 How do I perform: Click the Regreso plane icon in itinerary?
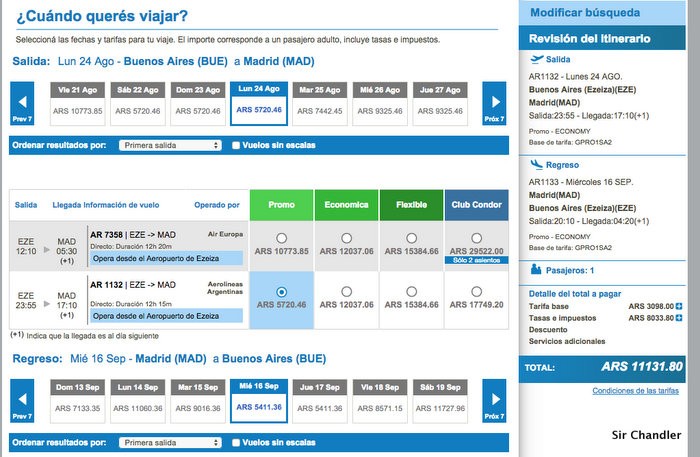click(x=537, y=163)
